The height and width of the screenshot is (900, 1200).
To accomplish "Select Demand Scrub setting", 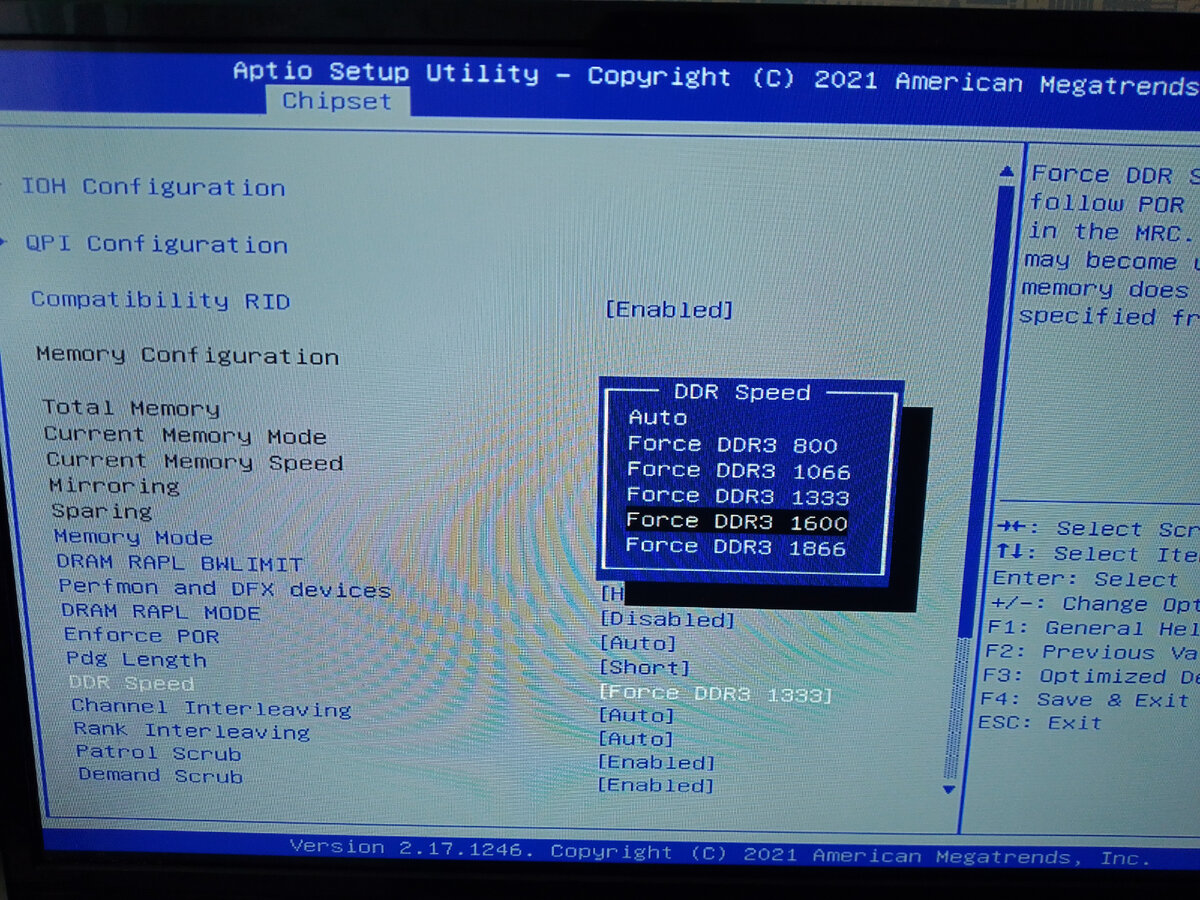I will (x=160, y=775).
